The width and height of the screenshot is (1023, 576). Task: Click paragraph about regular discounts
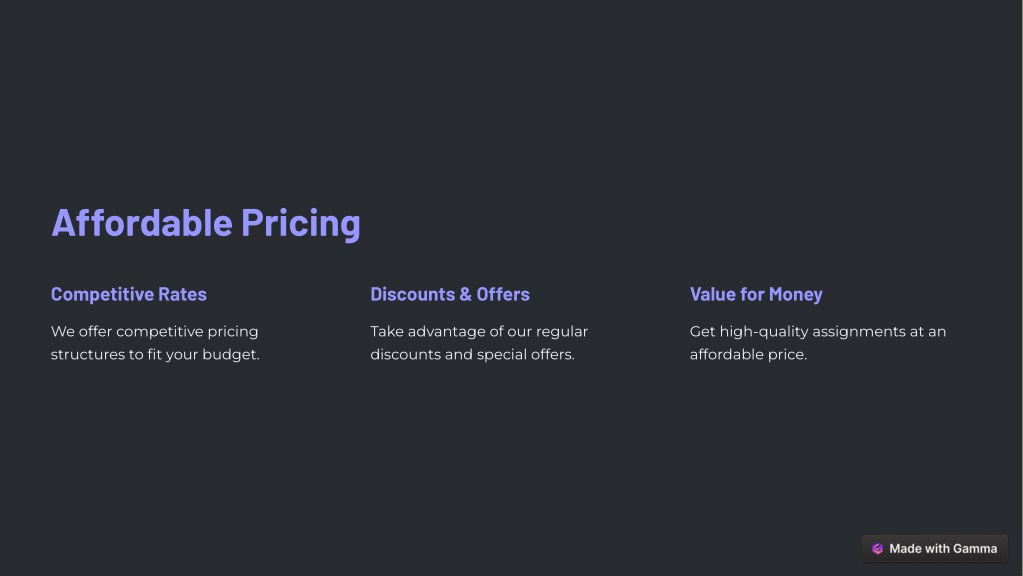479,343
